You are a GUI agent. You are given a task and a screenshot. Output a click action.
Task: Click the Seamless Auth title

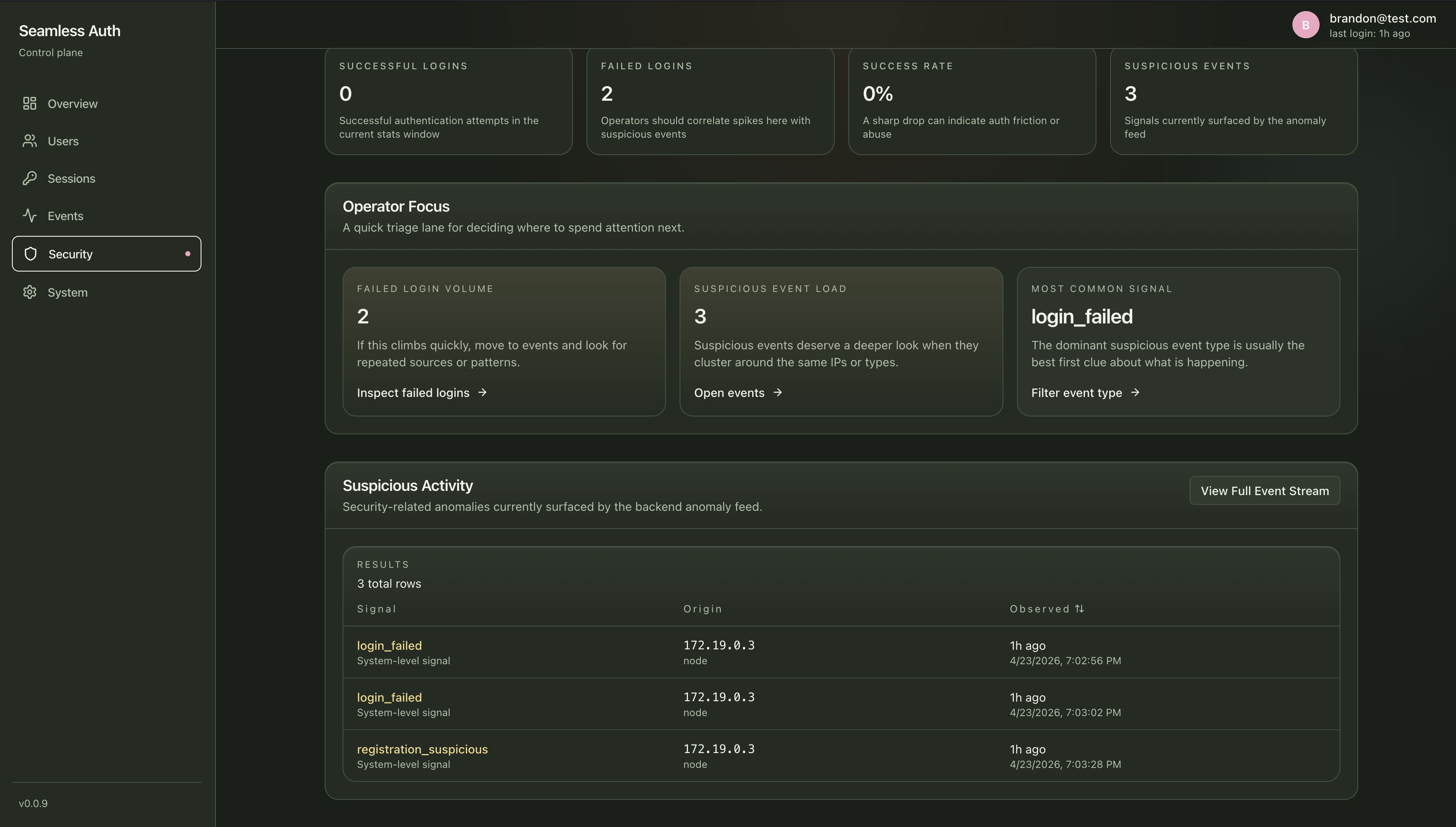tap(69, 31)
